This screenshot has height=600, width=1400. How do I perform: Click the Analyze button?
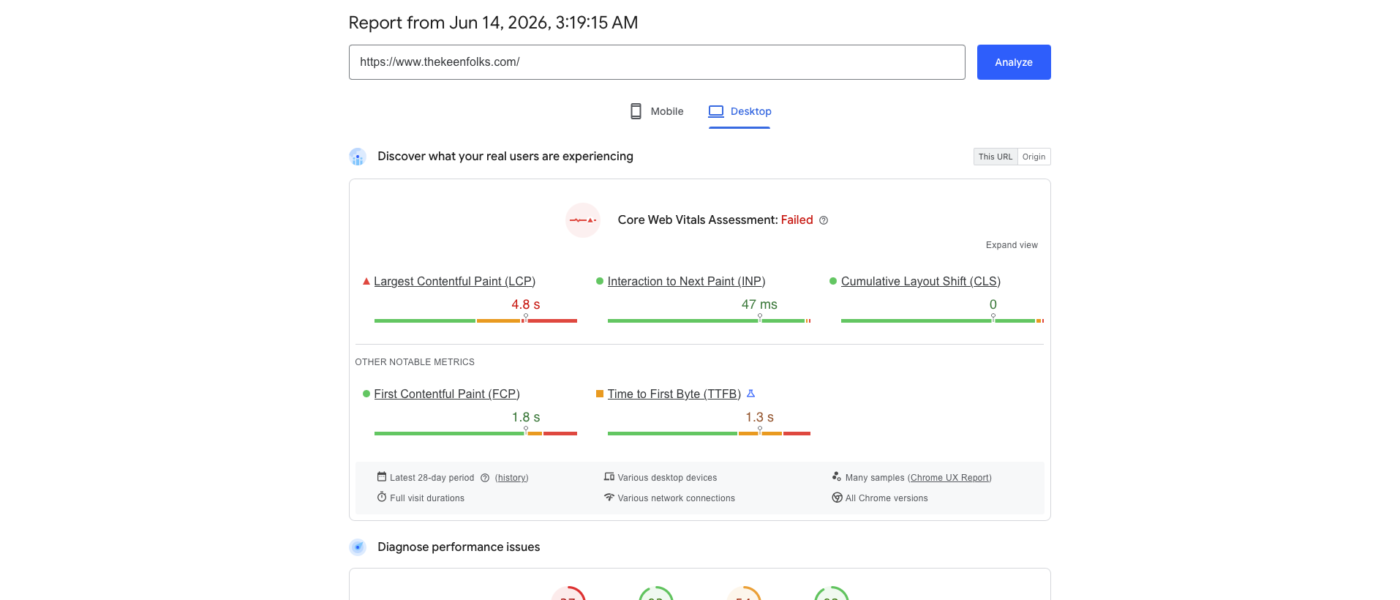(x=1014, y=62)
